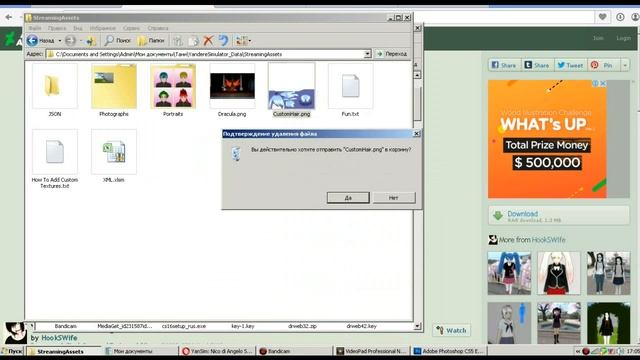This screenshot has width=640, height=360.
Task: Select the XML.xlsm file
Action: (114, 156)
